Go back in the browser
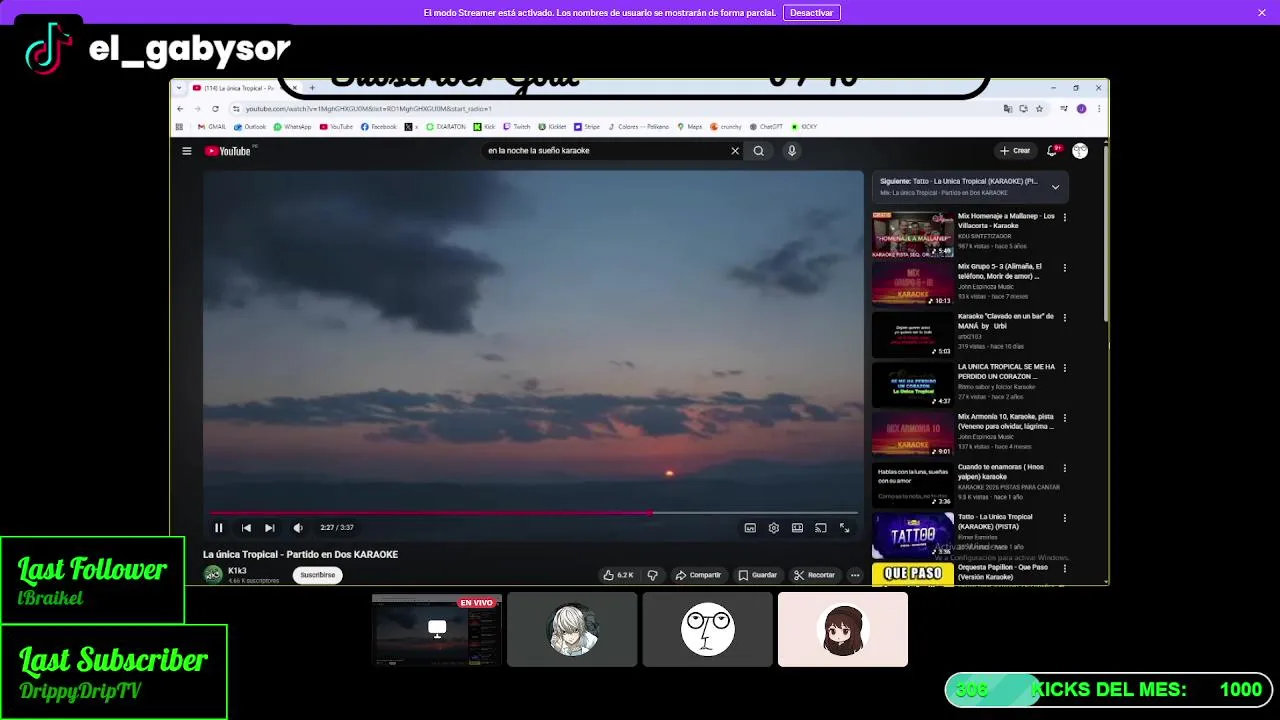This screenshot has width=1280, height=720. pyautogui.click(x=180, y=108)
